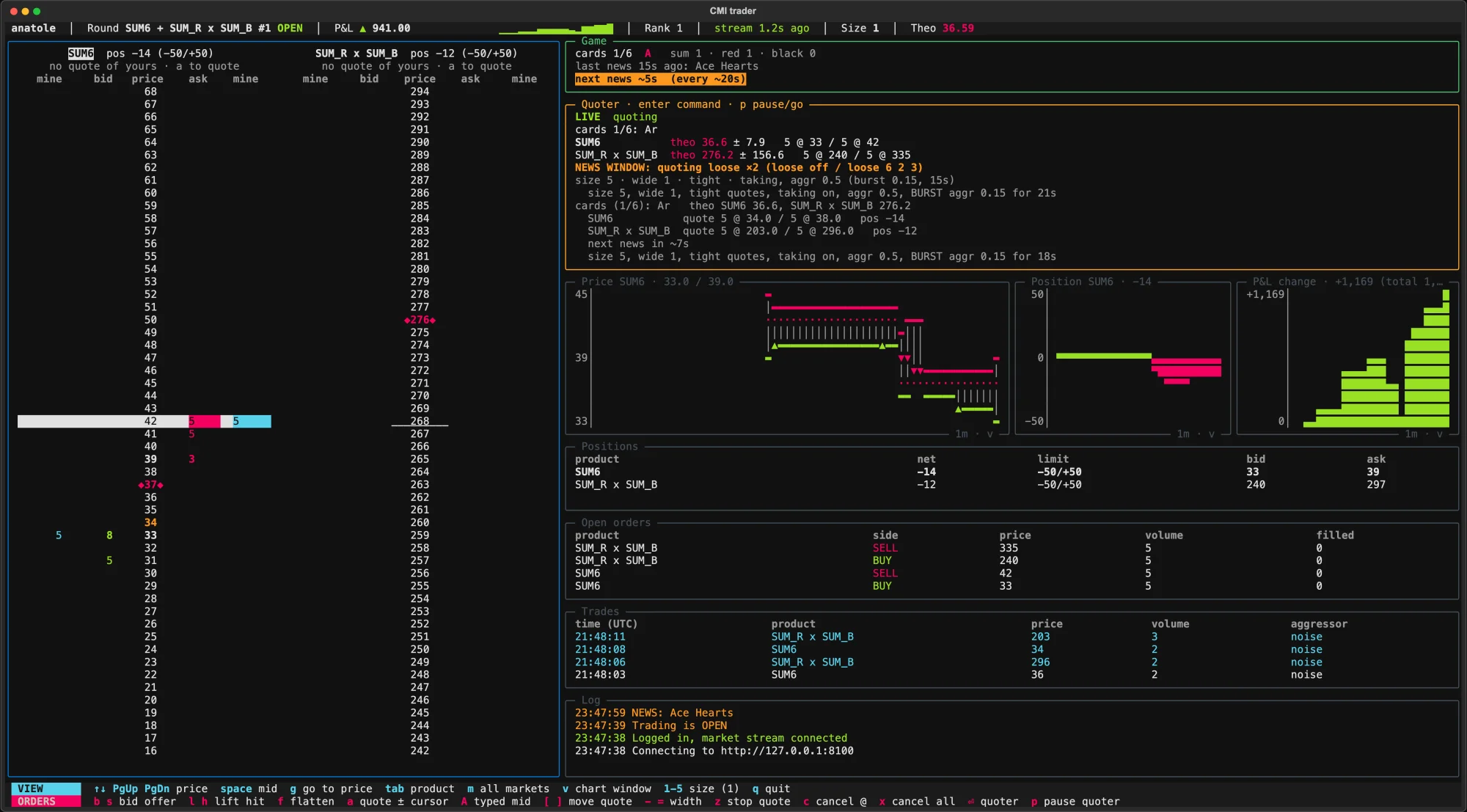Click the red theo marker at 37 in SUM6 ladder
Viewport: 1467px width, 812px height.
150,485
